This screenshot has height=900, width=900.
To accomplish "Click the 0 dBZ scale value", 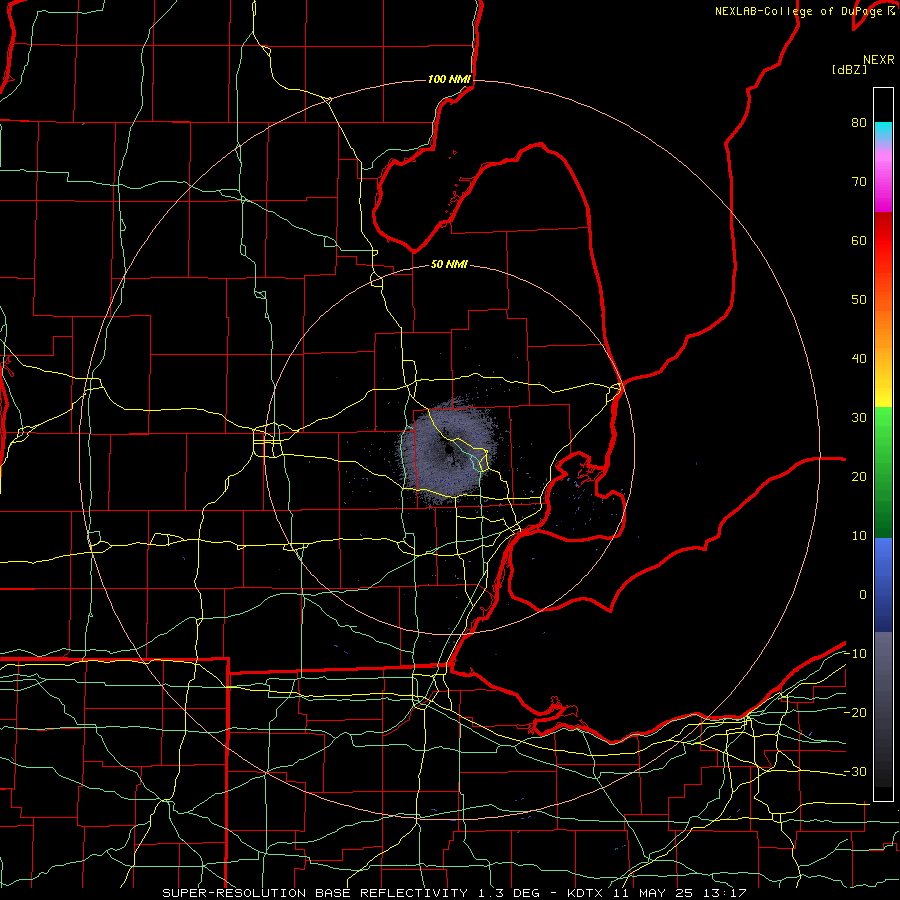I will click(863, 595).
